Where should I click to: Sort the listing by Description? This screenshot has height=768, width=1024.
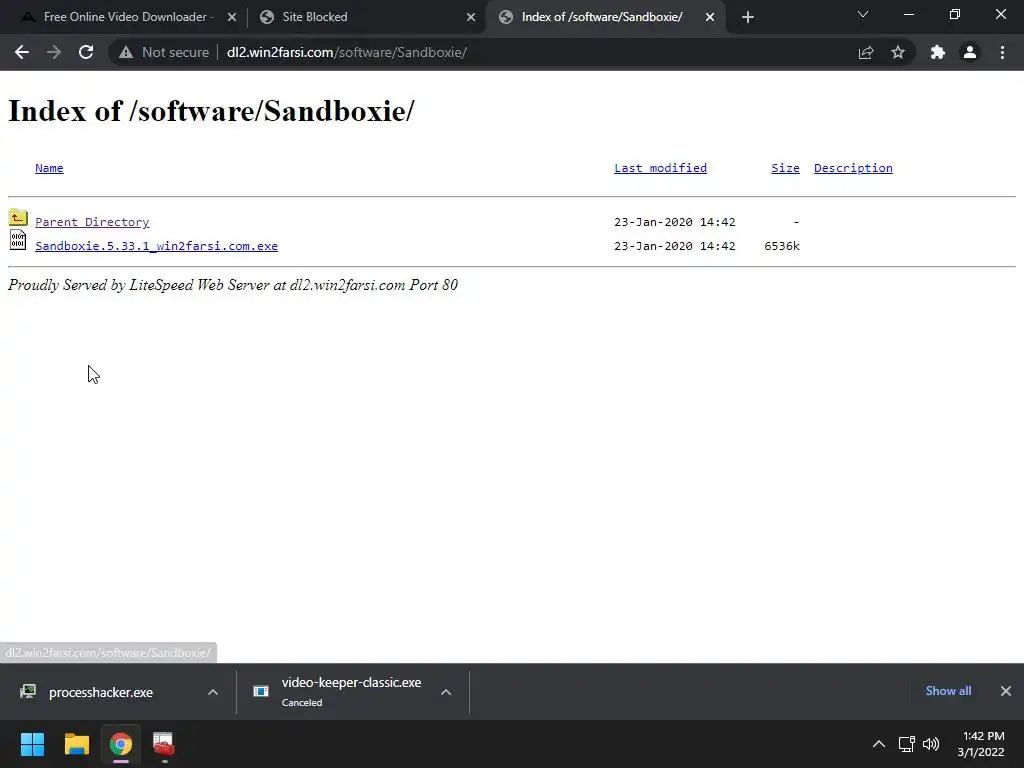(853, 168)
